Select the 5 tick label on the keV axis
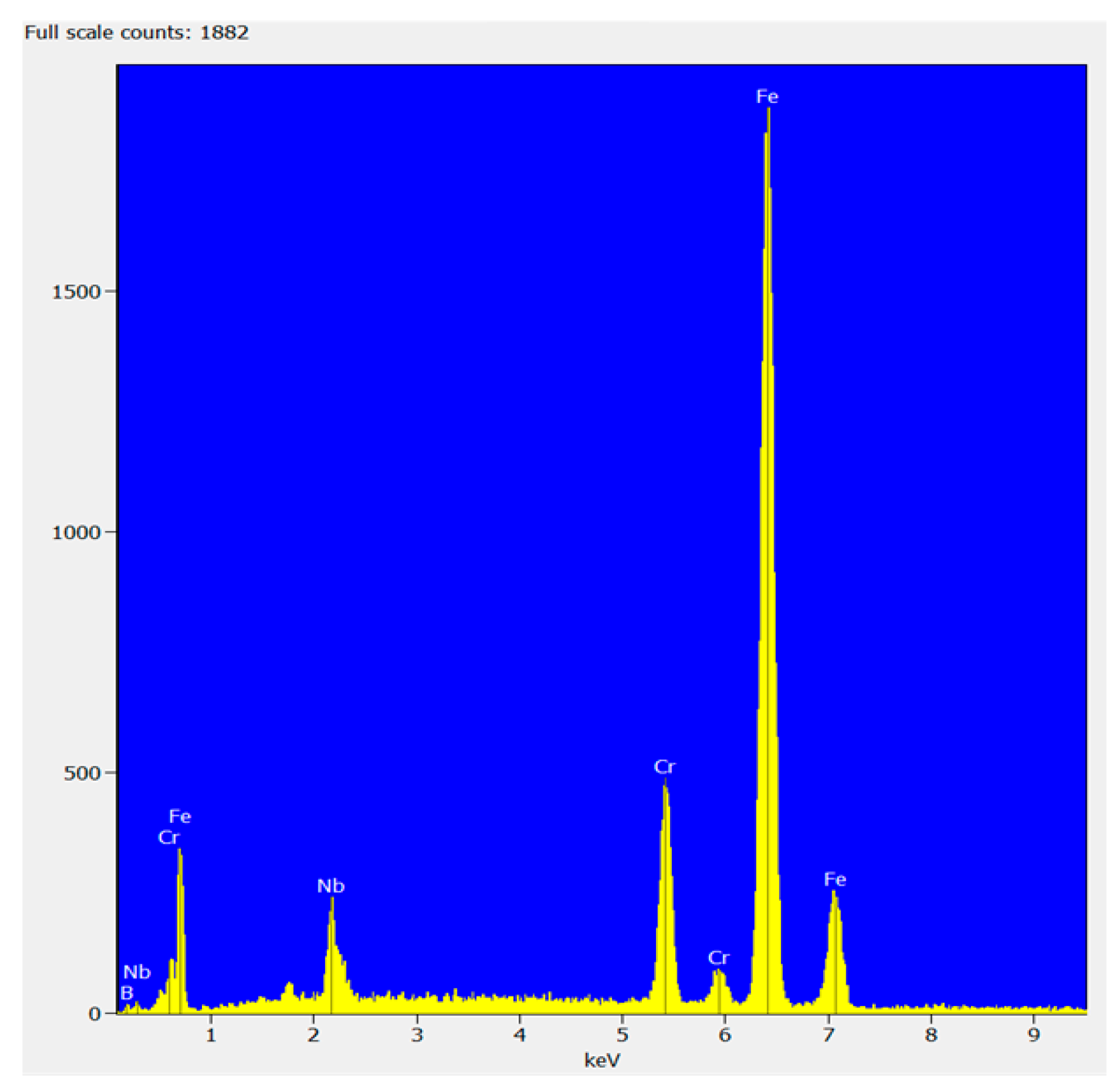The width and height of the screenshot is (1120, 1091). point(623,1035)
